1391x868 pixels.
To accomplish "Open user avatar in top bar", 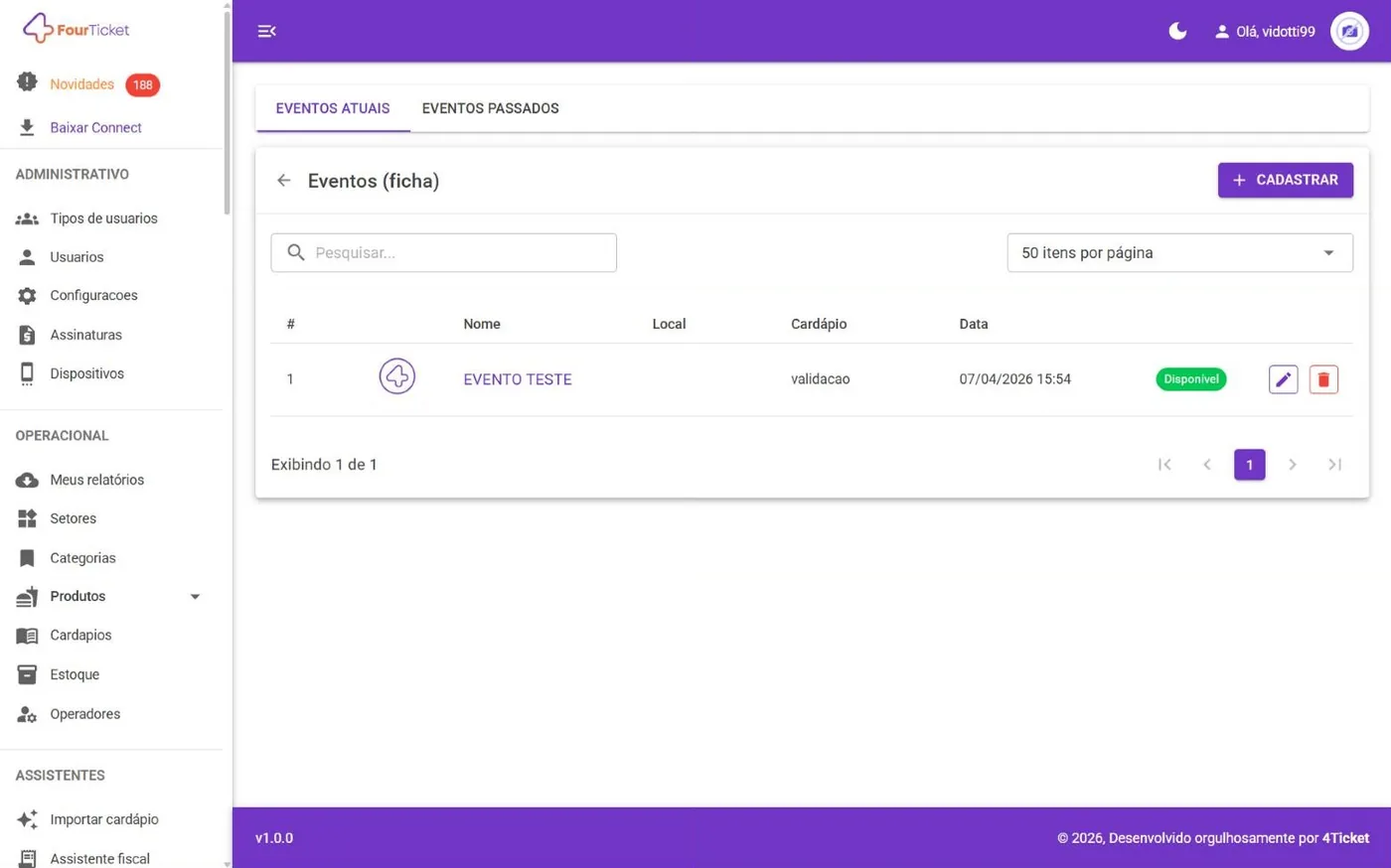I will pos(1349,31).
